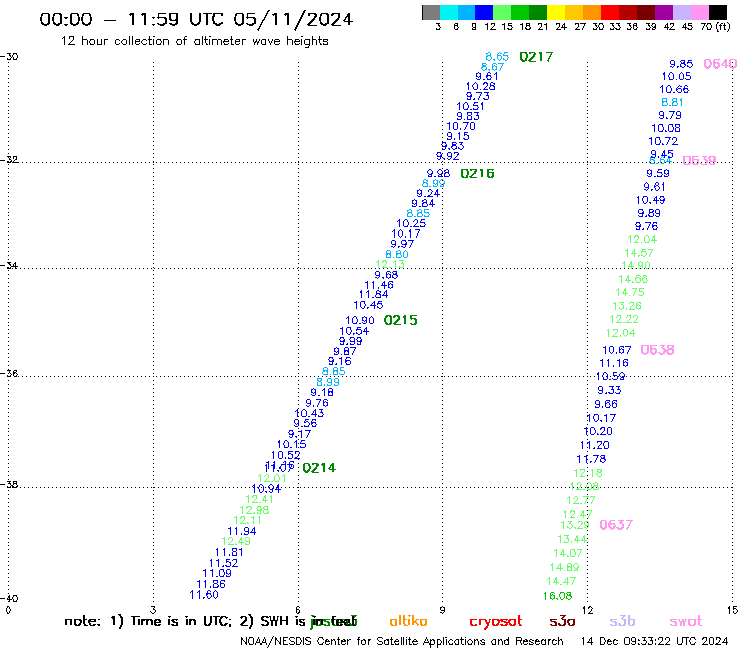Screen dimensions: 740x650
Task: Click the green value 16.08
Action: [557, 596]
